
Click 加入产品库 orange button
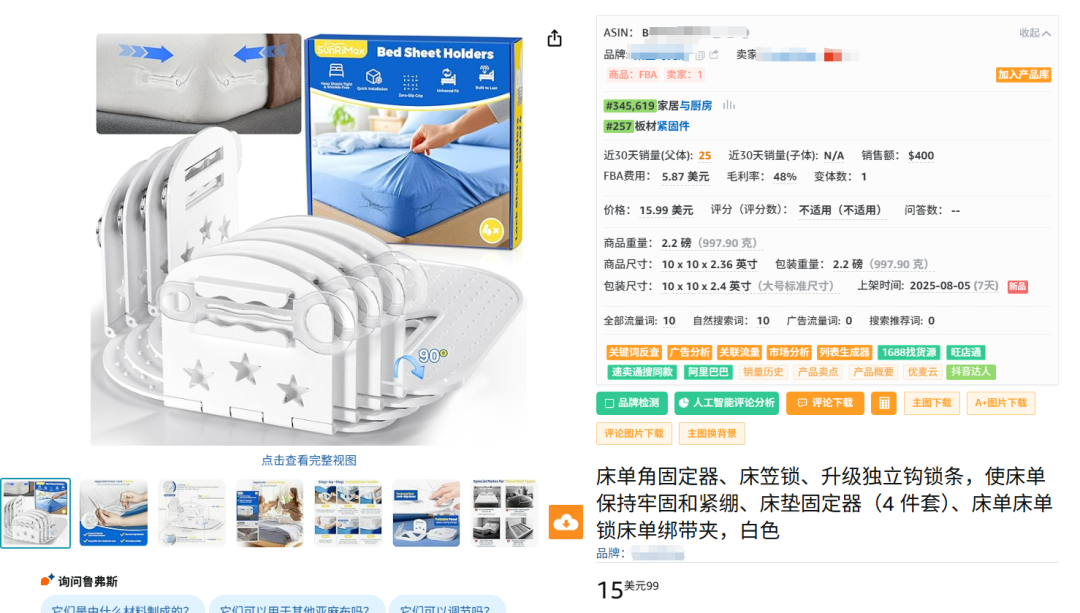point(1024,74)
